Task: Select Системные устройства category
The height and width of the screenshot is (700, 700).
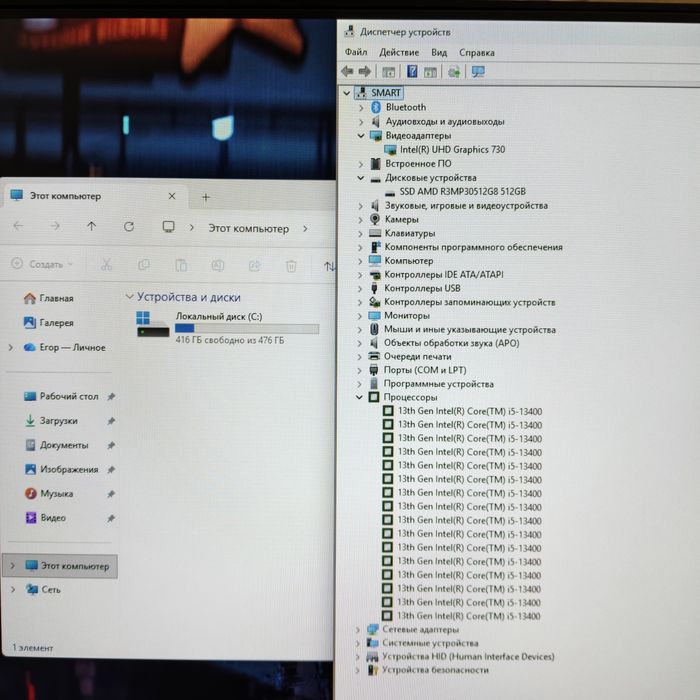Action: [x=430, y=643]
